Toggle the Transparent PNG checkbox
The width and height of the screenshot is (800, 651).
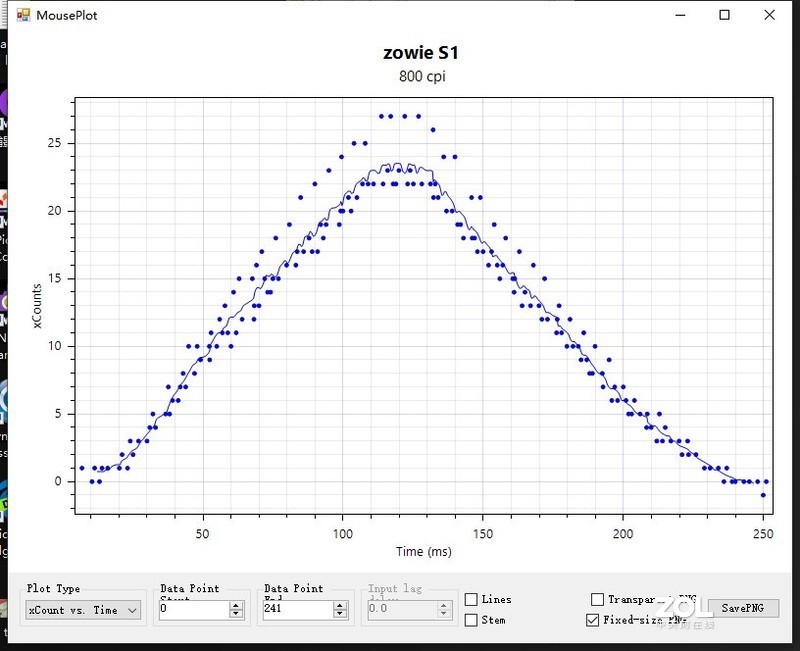point(597,599)
